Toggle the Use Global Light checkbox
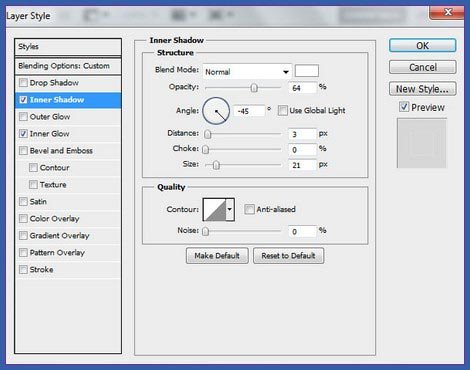 [283, 110]
